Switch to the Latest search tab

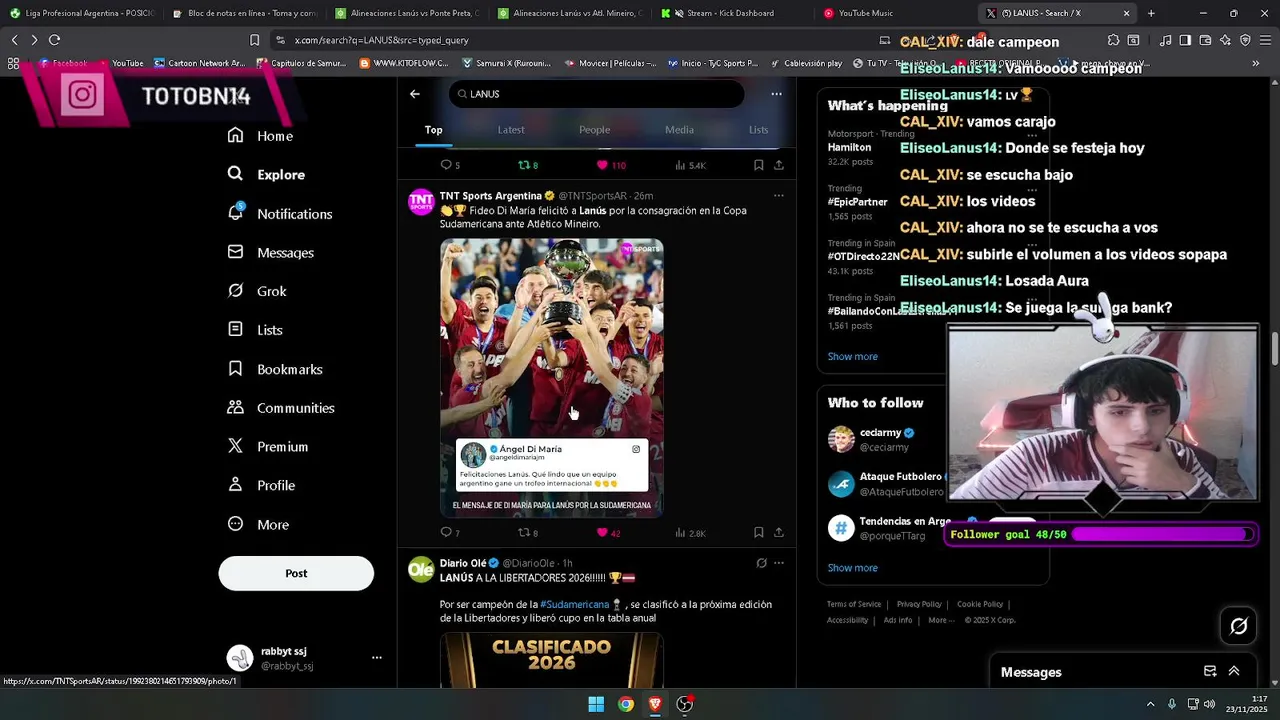pyautogui.click(x=511, y=130)
